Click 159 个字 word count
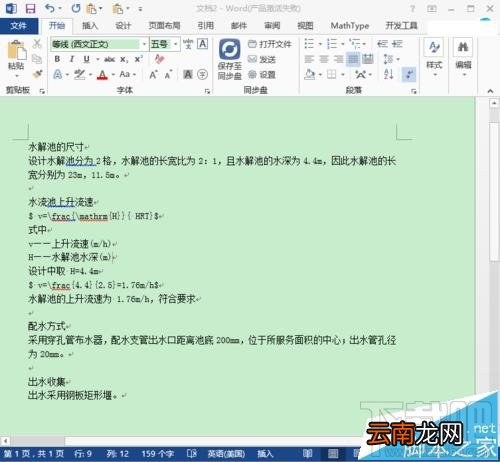 click(158, 454)
